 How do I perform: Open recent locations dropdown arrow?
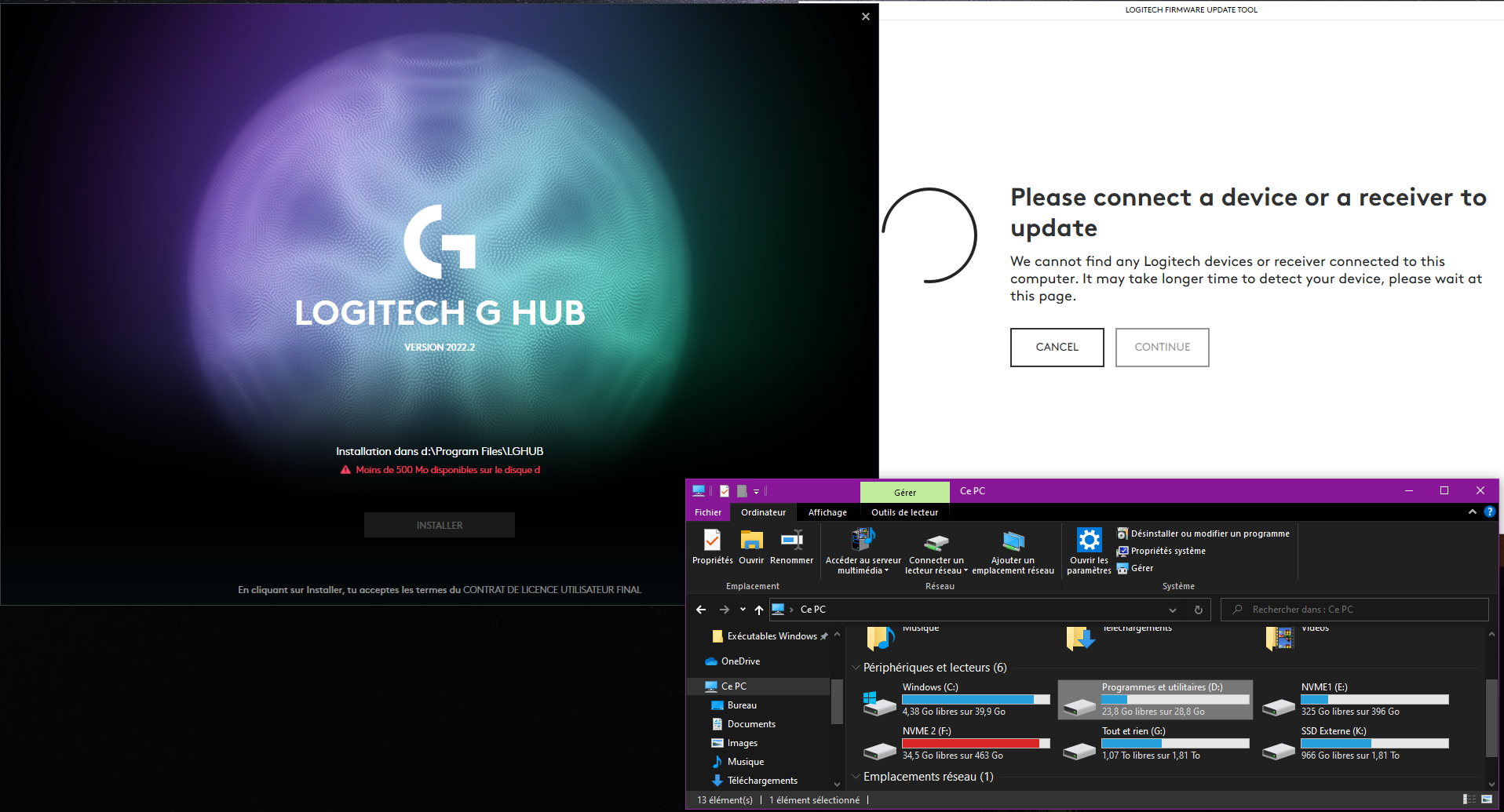pos(743,610)
